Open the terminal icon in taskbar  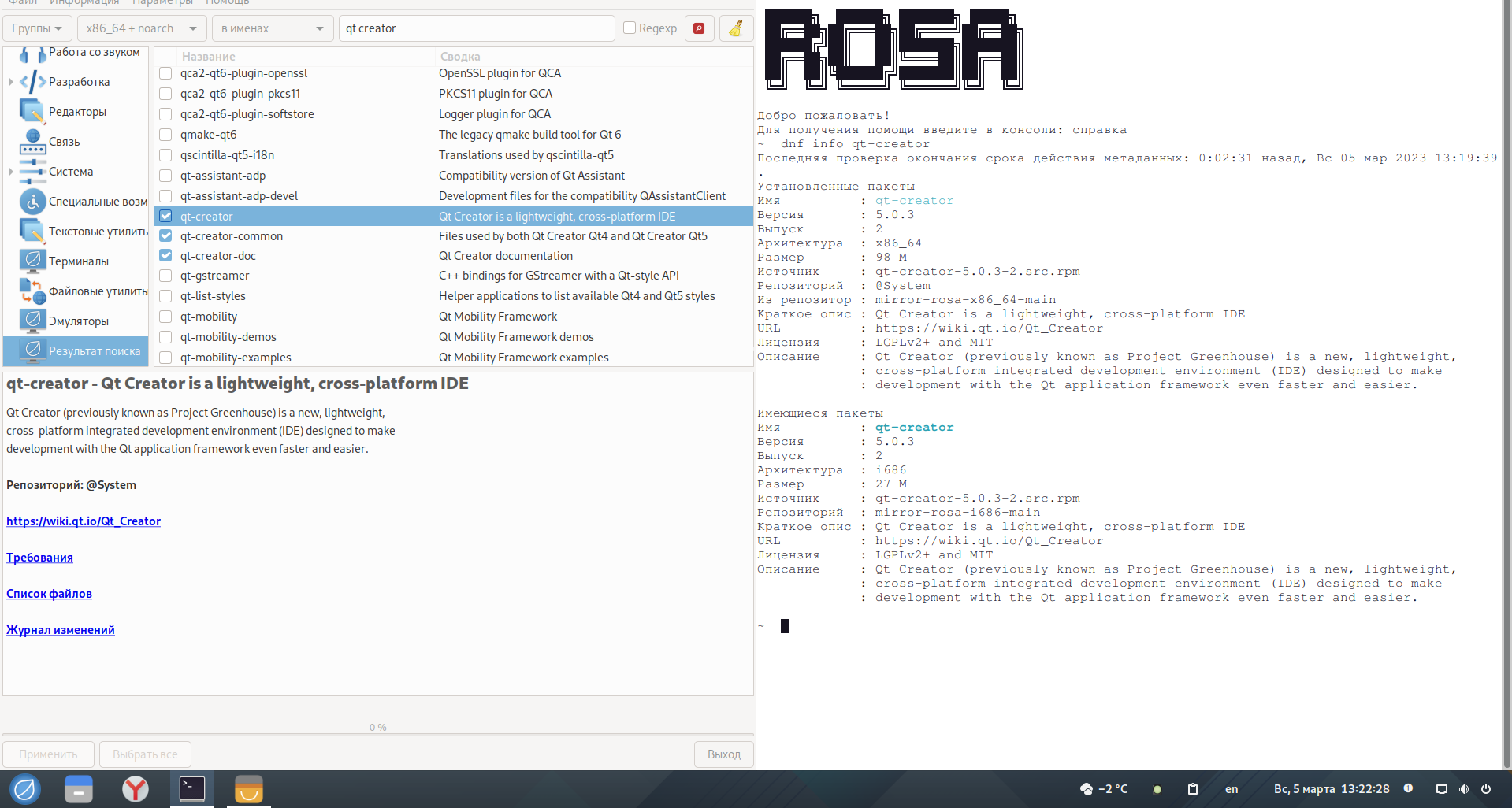(x=192, y=788)
